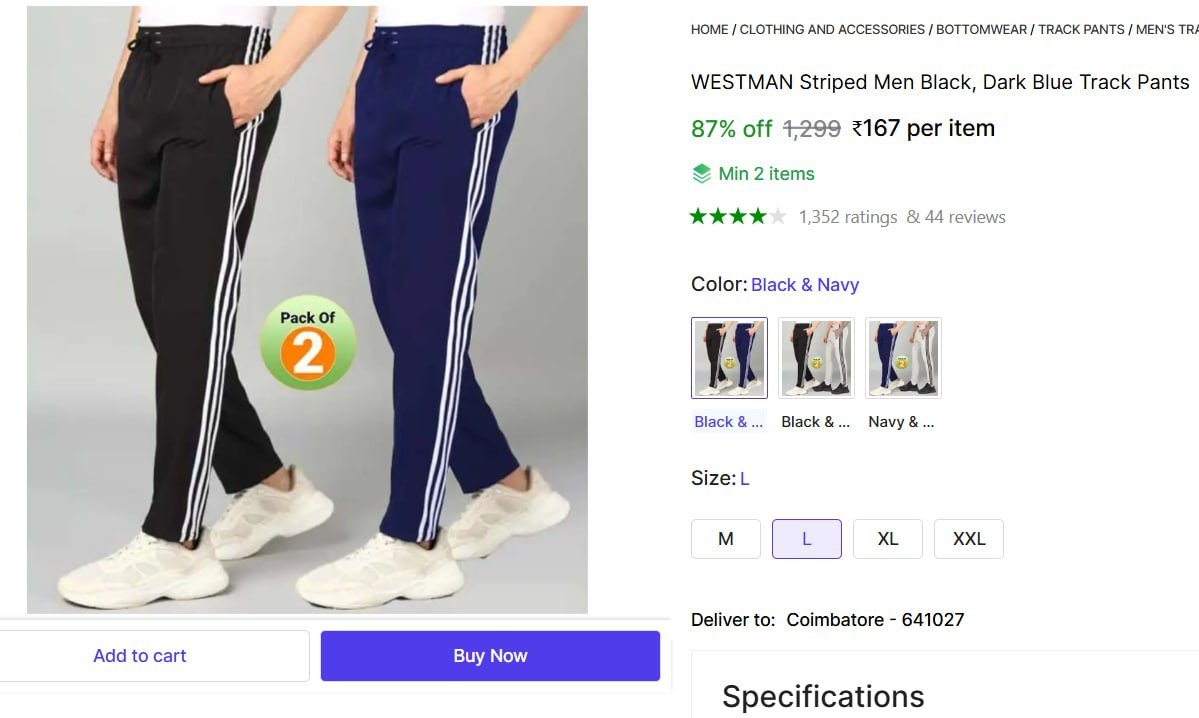Open the BOTTOMWEAR category breadcrumb
This screenshot has width=1199, height=718.
[980, 29]
